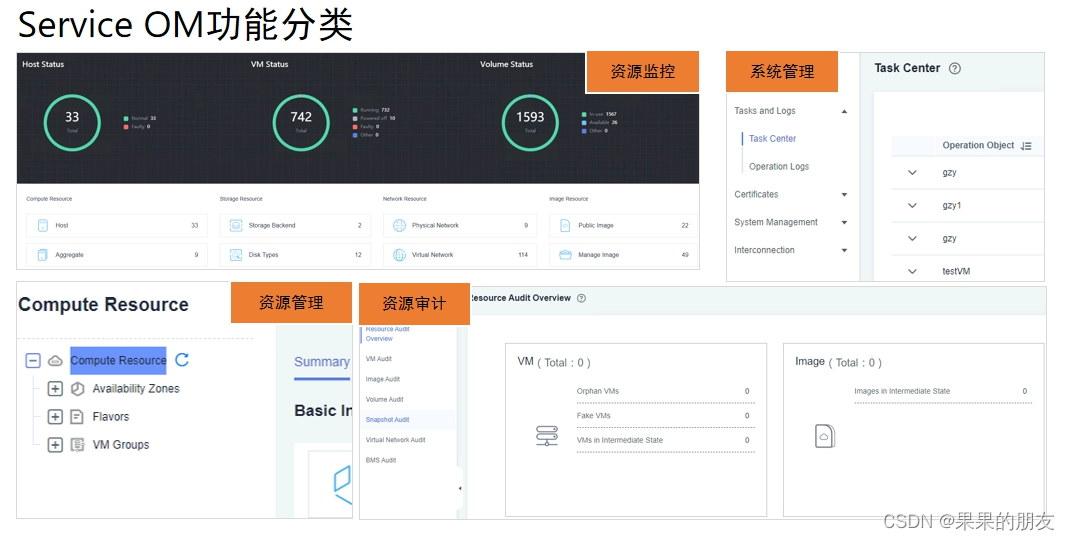
Task: Expand the first gzy task row
Action: [912, 173]
